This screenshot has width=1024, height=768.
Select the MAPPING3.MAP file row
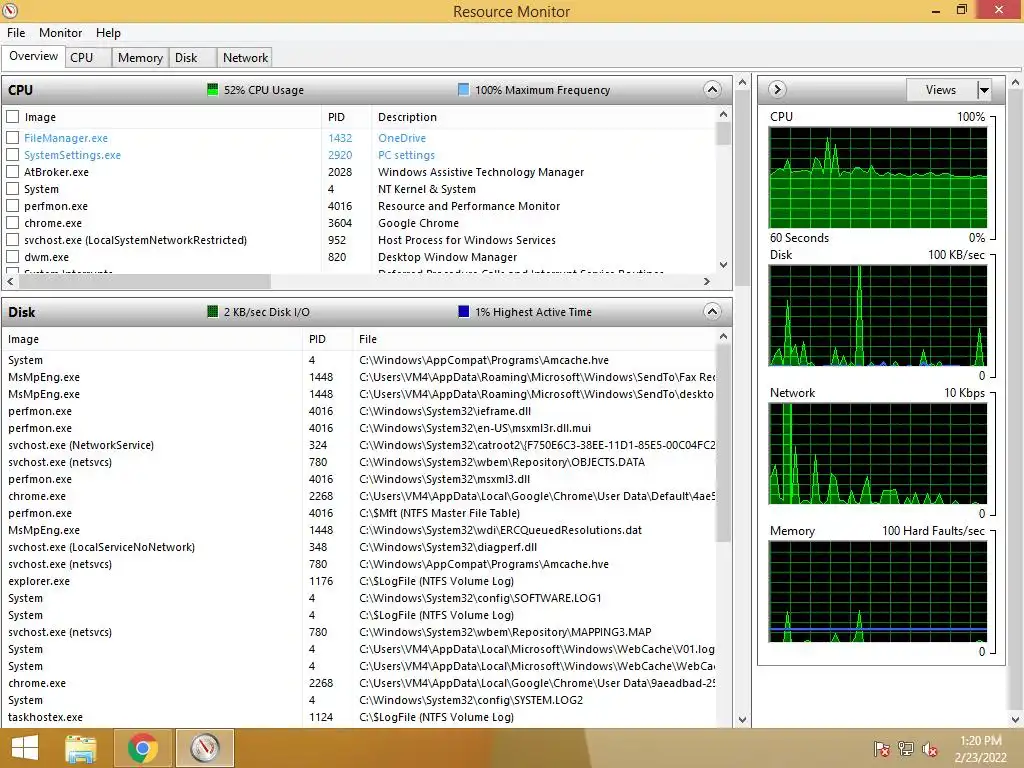click(x=359, y=632)
